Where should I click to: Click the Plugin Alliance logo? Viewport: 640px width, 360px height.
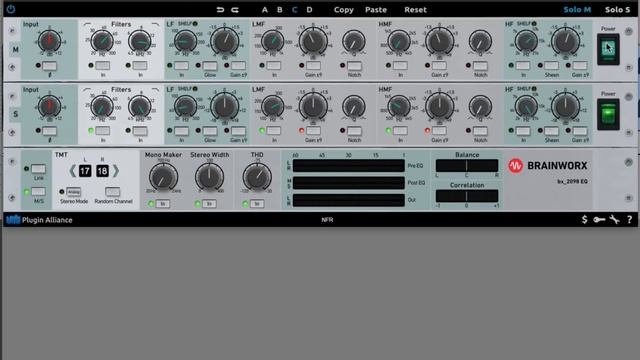pos(39,220)
